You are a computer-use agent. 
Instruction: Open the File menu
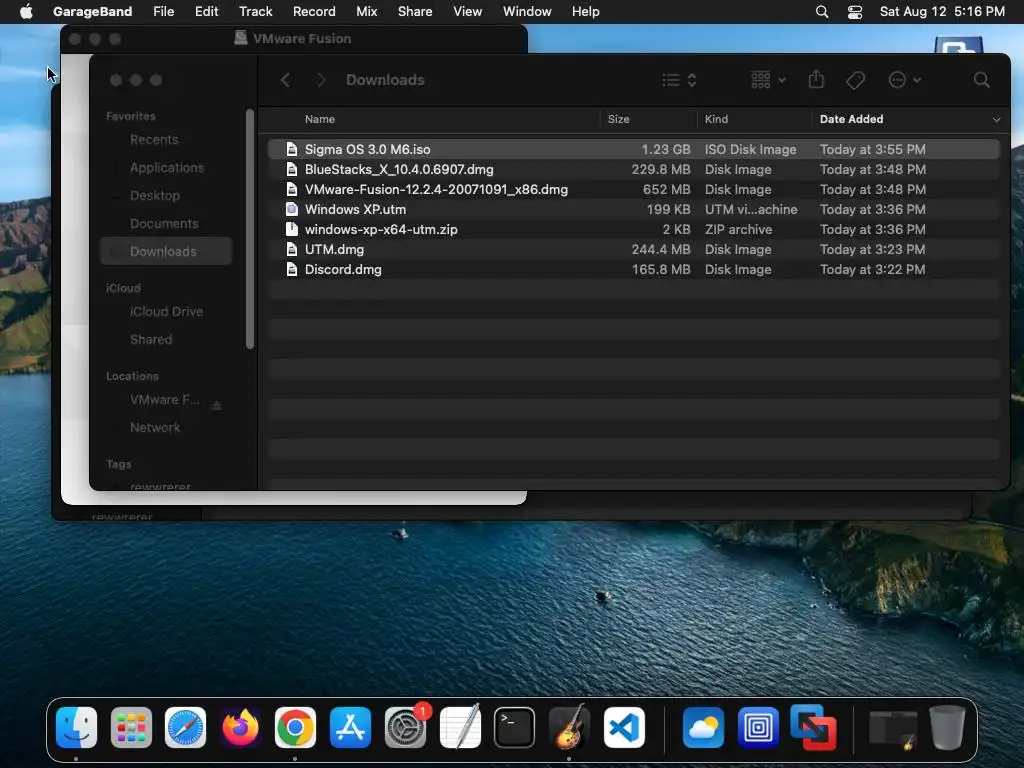point(163,12)
